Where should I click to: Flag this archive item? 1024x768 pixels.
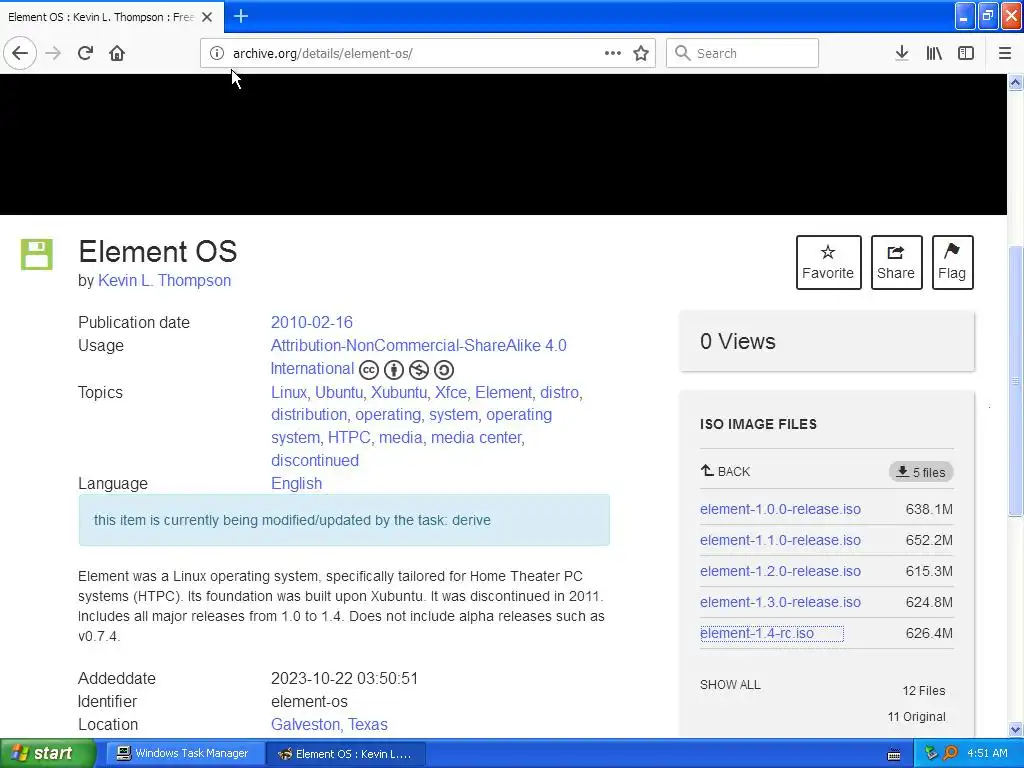pyautogui.click(x=952, y=262)
